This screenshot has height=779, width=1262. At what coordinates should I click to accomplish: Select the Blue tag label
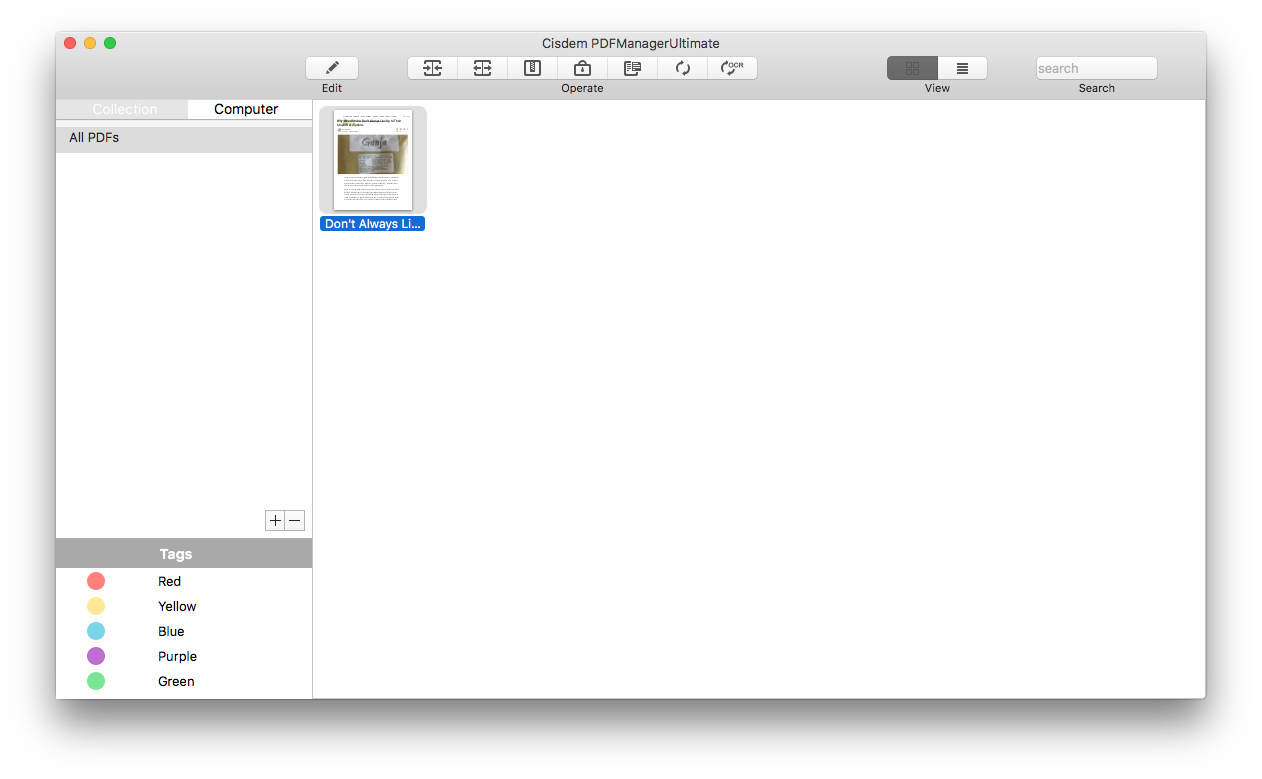171,631
